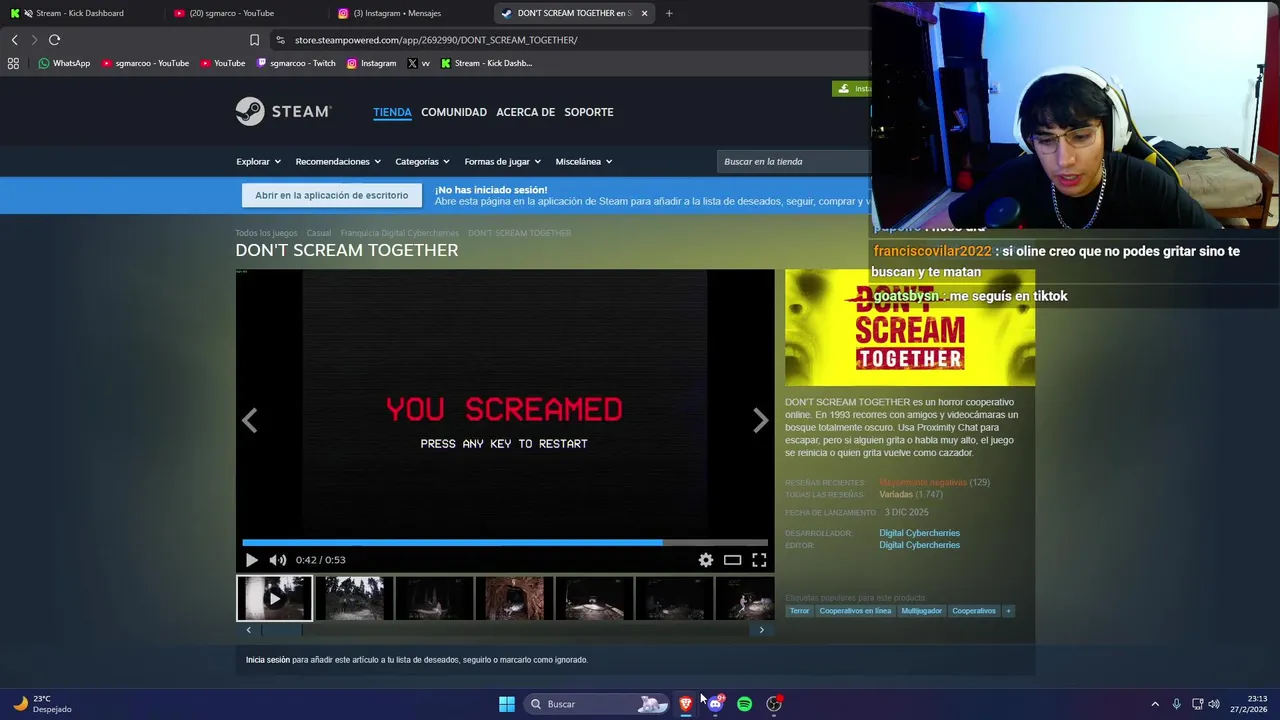Go to previous media with left arrow

(250, 420)
